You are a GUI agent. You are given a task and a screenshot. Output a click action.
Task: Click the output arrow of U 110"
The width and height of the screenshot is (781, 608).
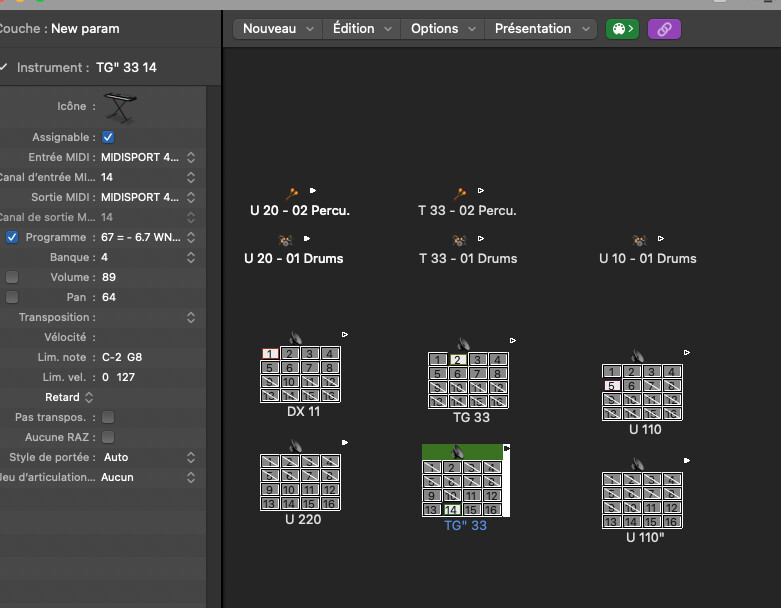[686, 461]
